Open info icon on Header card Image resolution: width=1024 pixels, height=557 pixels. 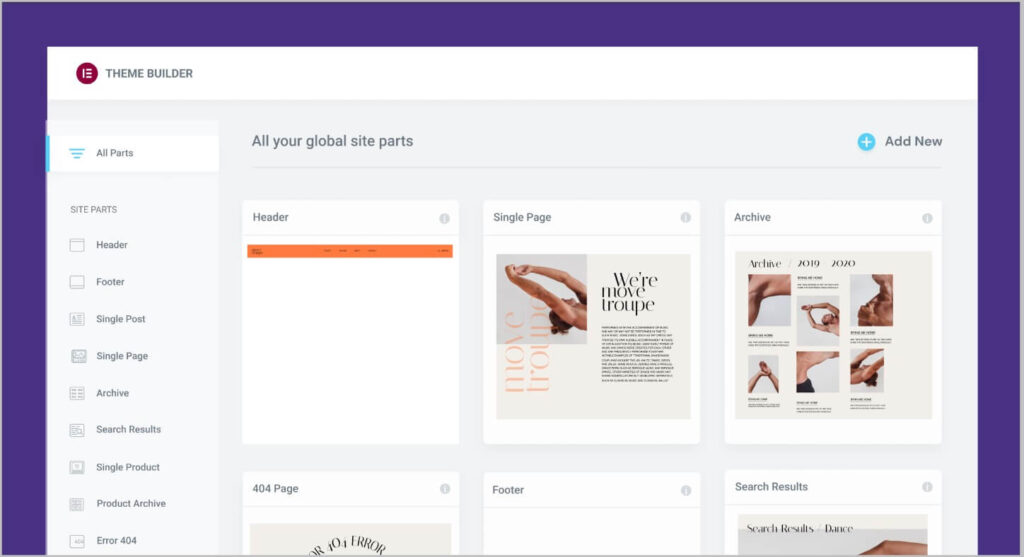click(x=444, y=218)
